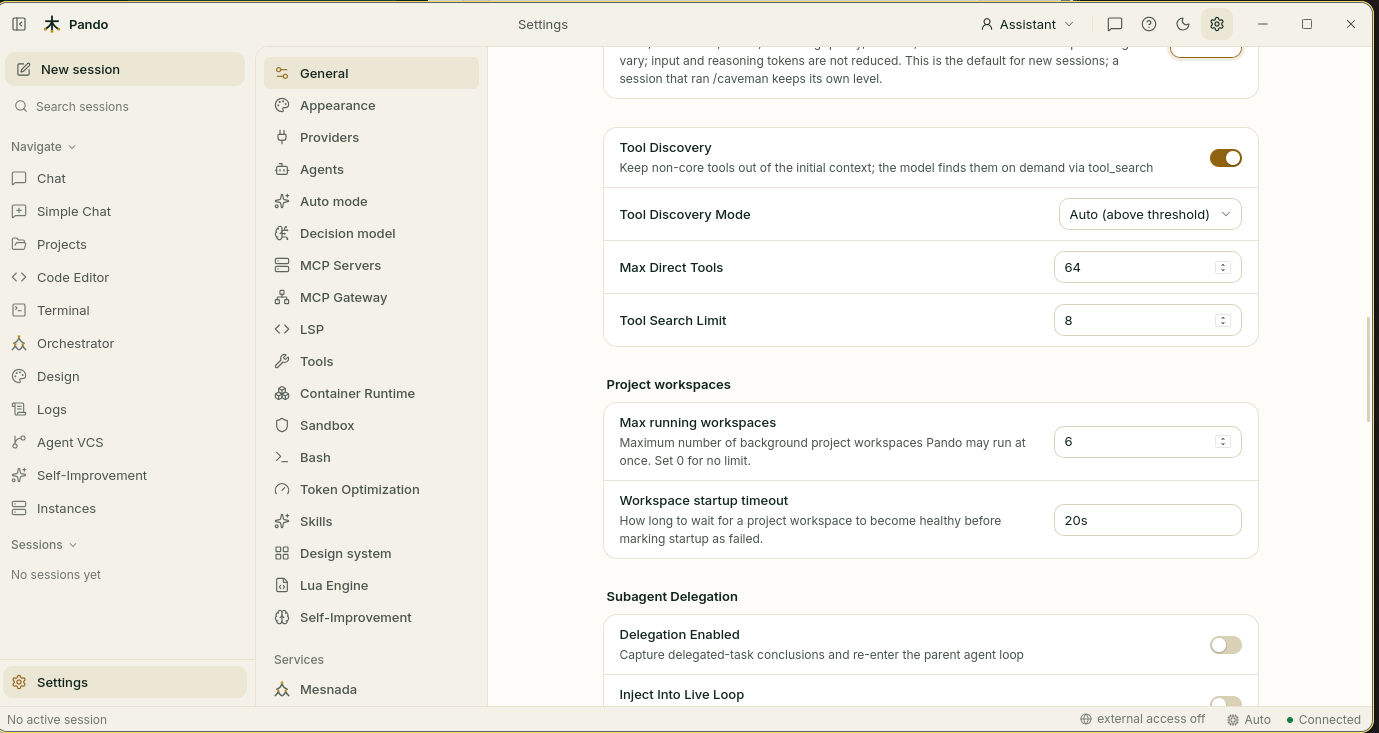Click the Search sessions field
This screenshot has height=733, width=1379.
click(x=125, y=106)
